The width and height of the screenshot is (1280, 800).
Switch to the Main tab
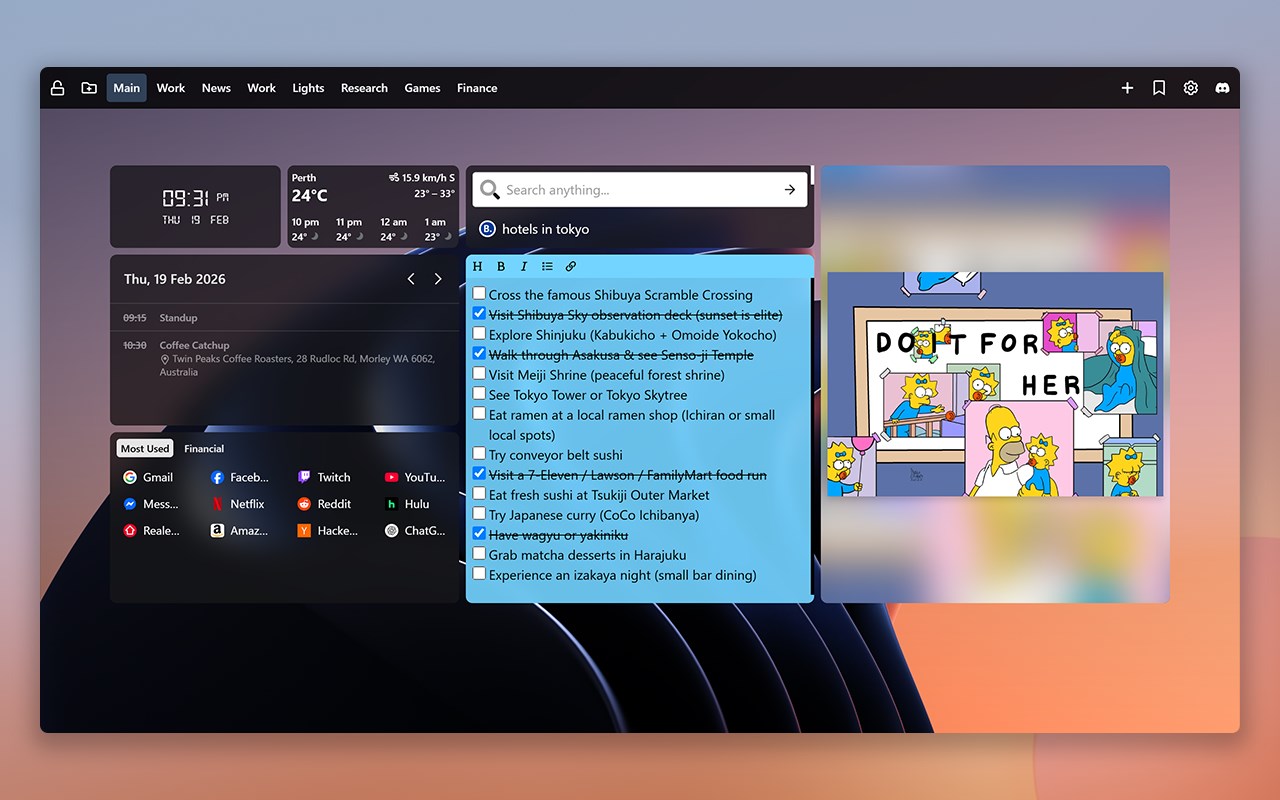coord(127,88)
